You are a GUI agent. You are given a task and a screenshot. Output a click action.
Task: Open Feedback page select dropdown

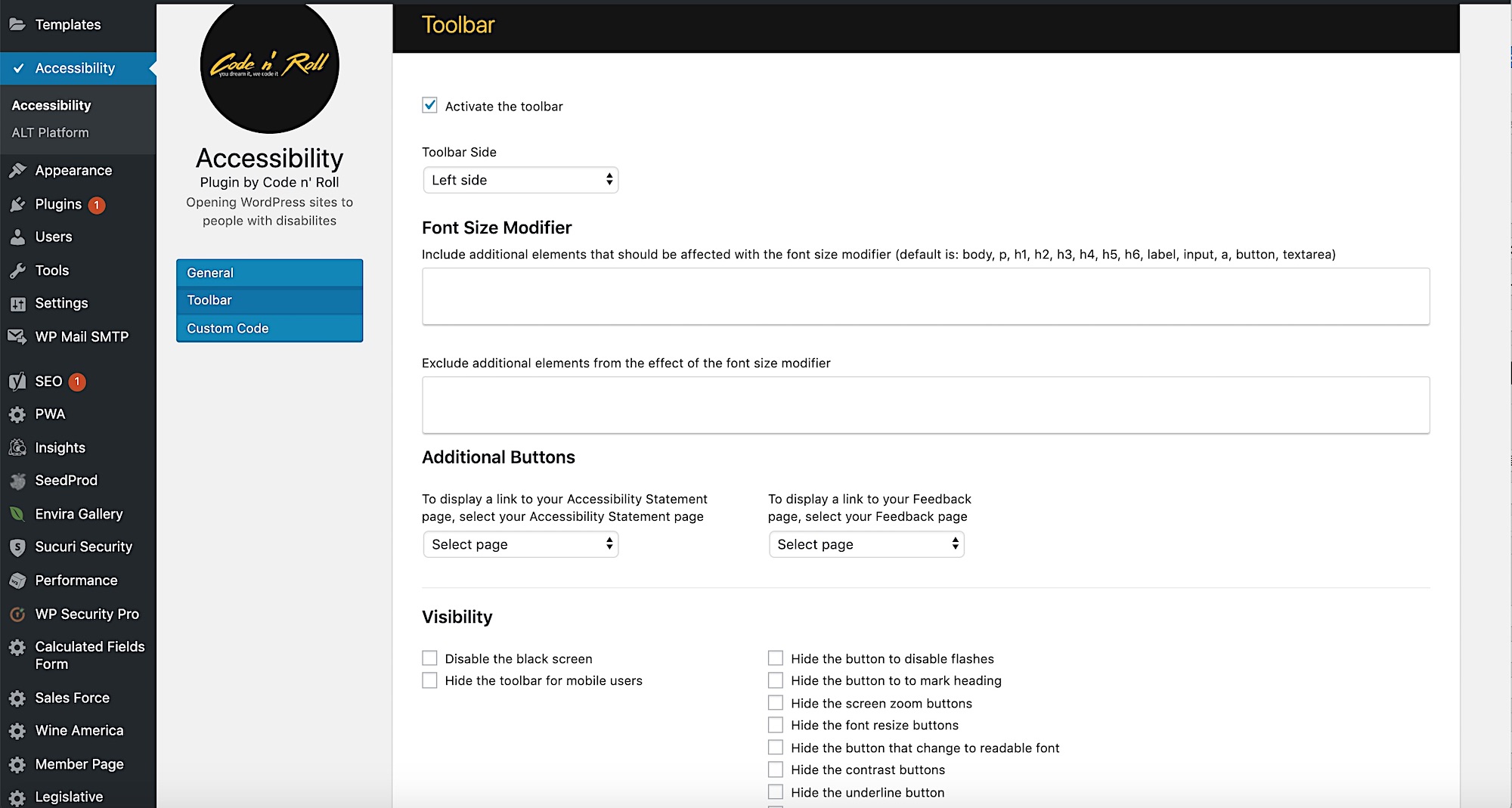pyautogui.click(x=866, y=544)
